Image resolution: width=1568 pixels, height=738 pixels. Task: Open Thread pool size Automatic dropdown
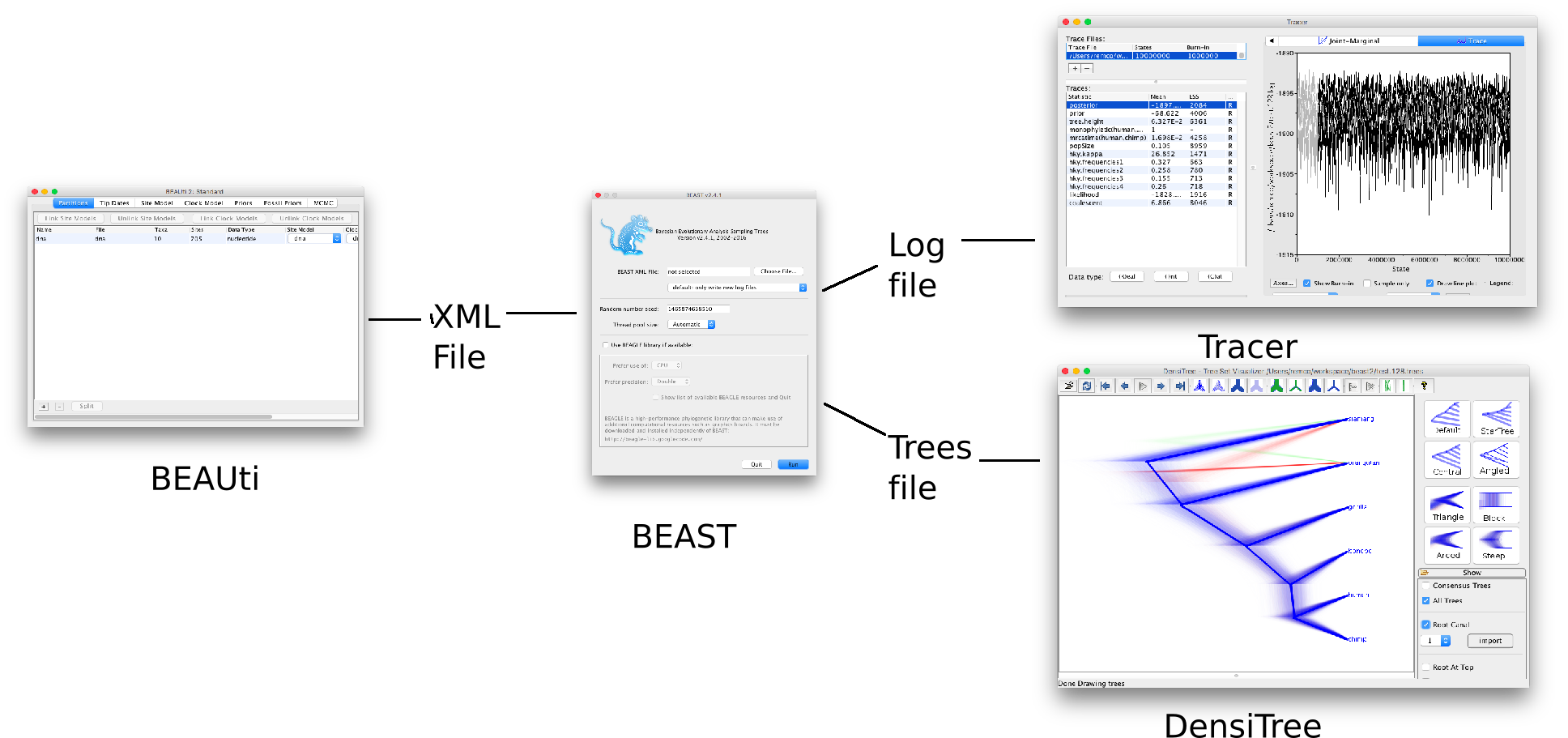pos(692,325)
